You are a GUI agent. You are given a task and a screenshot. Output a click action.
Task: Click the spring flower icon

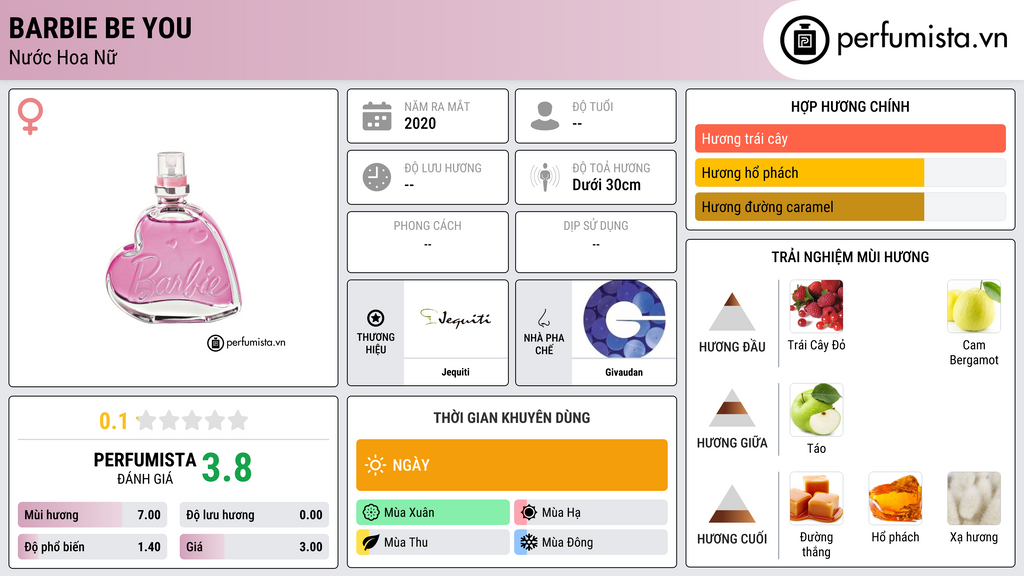click(371, 513)
